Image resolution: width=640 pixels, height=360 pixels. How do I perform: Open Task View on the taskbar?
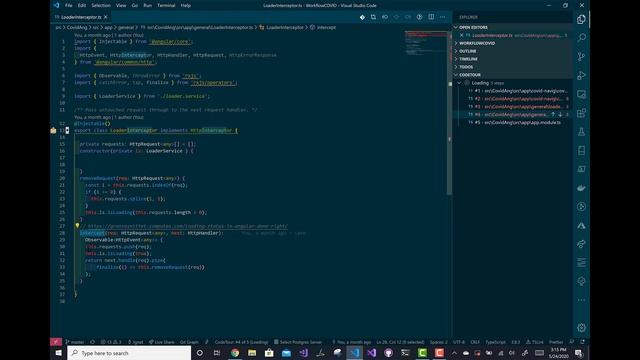[x=217, y=353]
